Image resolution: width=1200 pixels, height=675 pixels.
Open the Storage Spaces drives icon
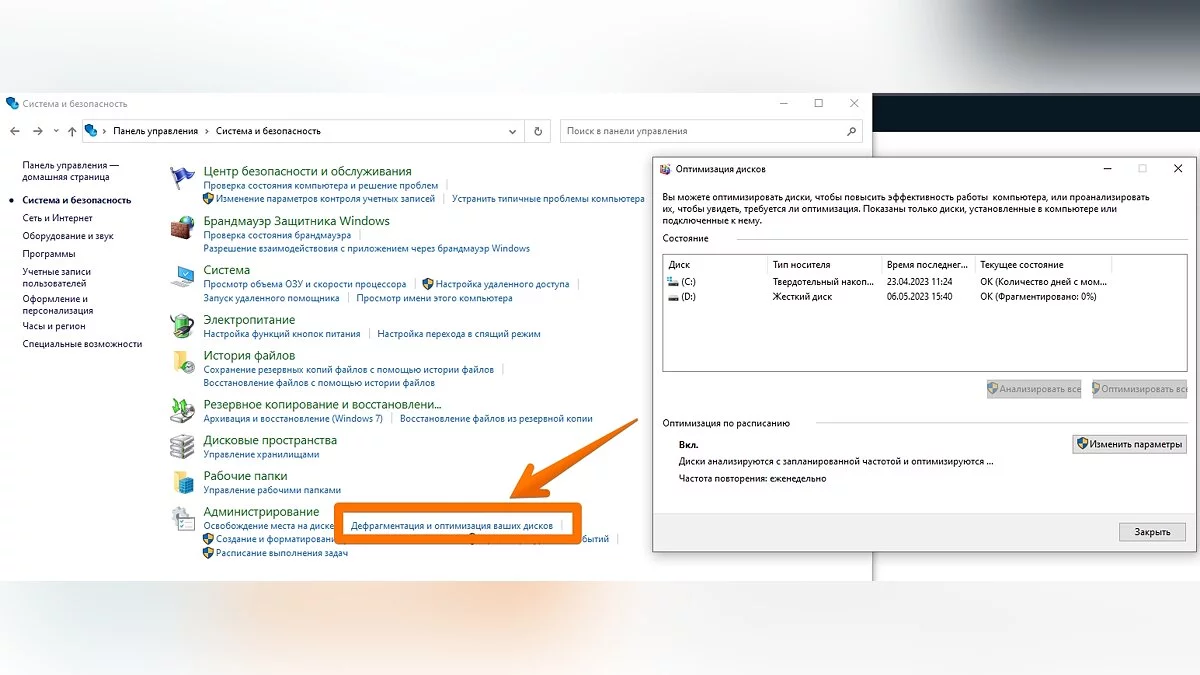[182, 446]
